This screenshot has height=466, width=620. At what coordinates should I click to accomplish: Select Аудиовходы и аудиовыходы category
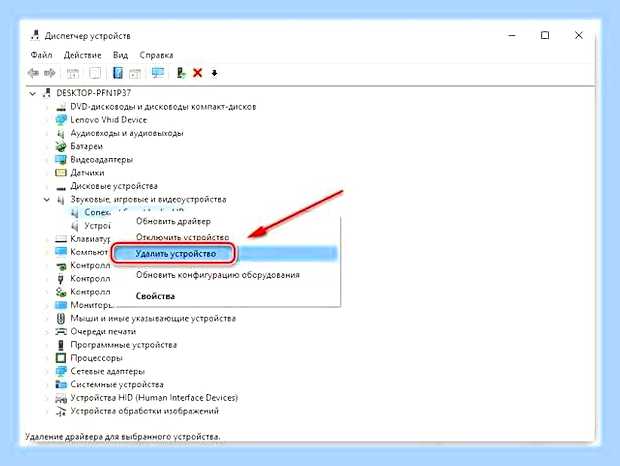(x=127, y=133)
